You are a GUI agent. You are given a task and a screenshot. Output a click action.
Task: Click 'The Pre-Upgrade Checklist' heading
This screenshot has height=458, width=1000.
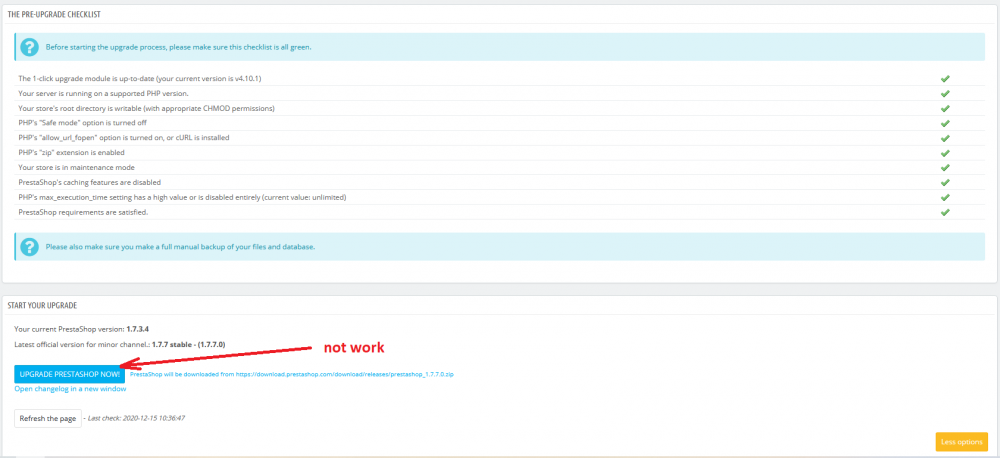coord(54,14)
